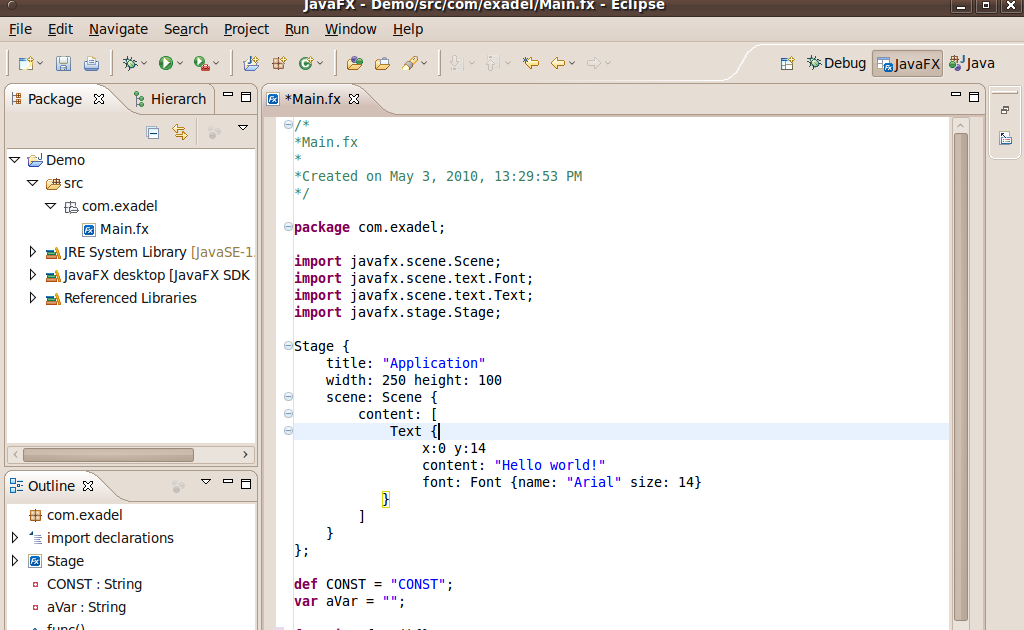Viewport: 1024px width, 630px height.
Task: Click the Print icon in toolbar
Action: coord(91,63)
